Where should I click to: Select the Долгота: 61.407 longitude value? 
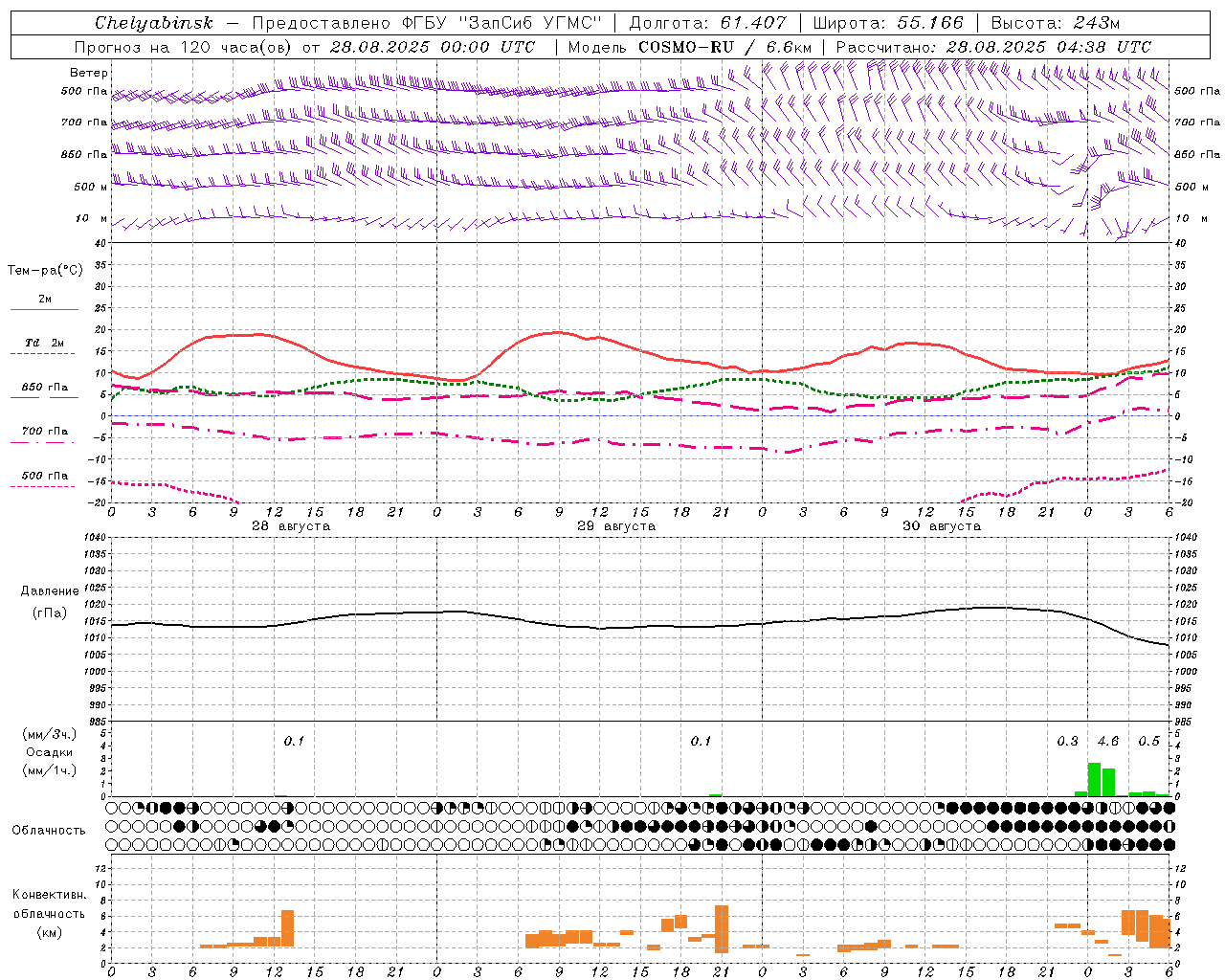707,23
